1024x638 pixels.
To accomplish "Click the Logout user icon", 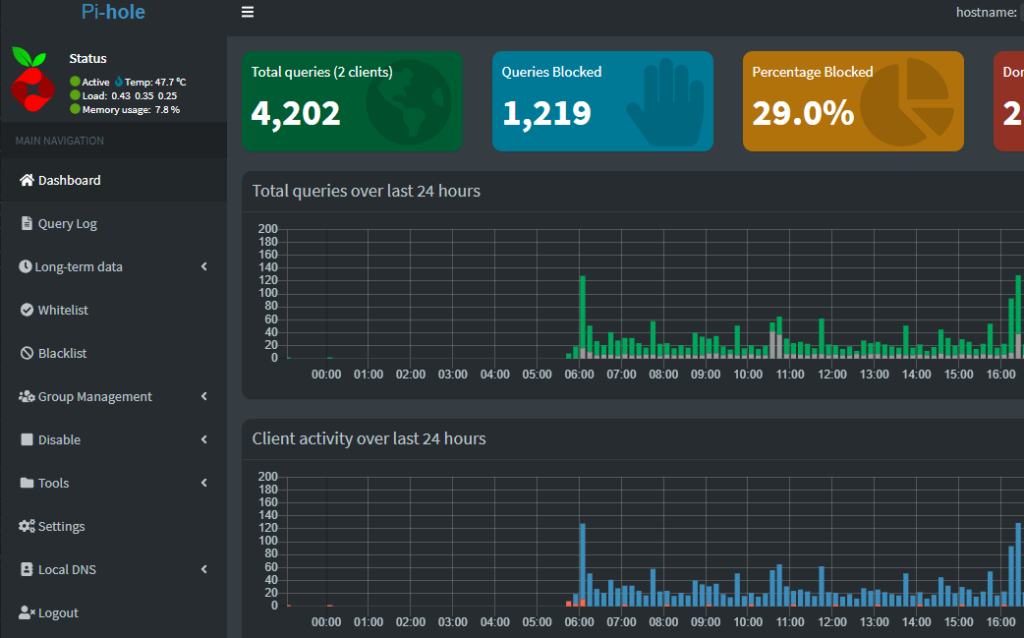I will (27, 613).
